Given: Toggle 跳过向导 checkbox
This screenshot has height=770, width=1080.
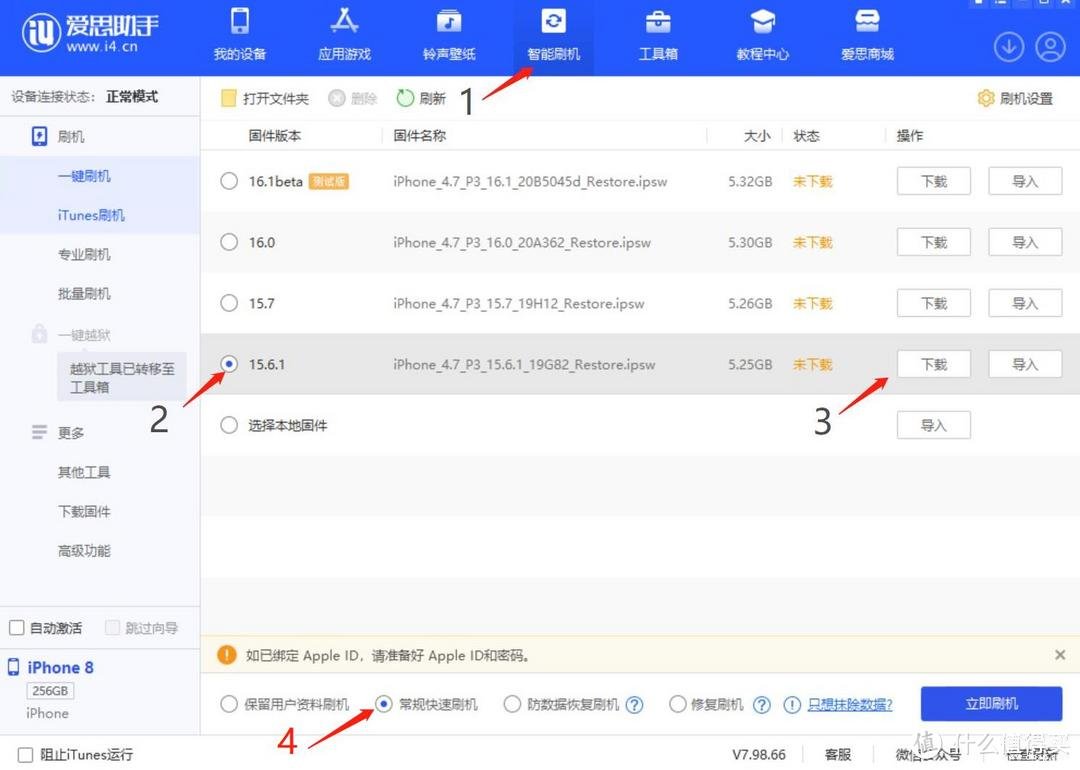Looking at the screenshot, I should pyautogui.click(x=112, y=627).
